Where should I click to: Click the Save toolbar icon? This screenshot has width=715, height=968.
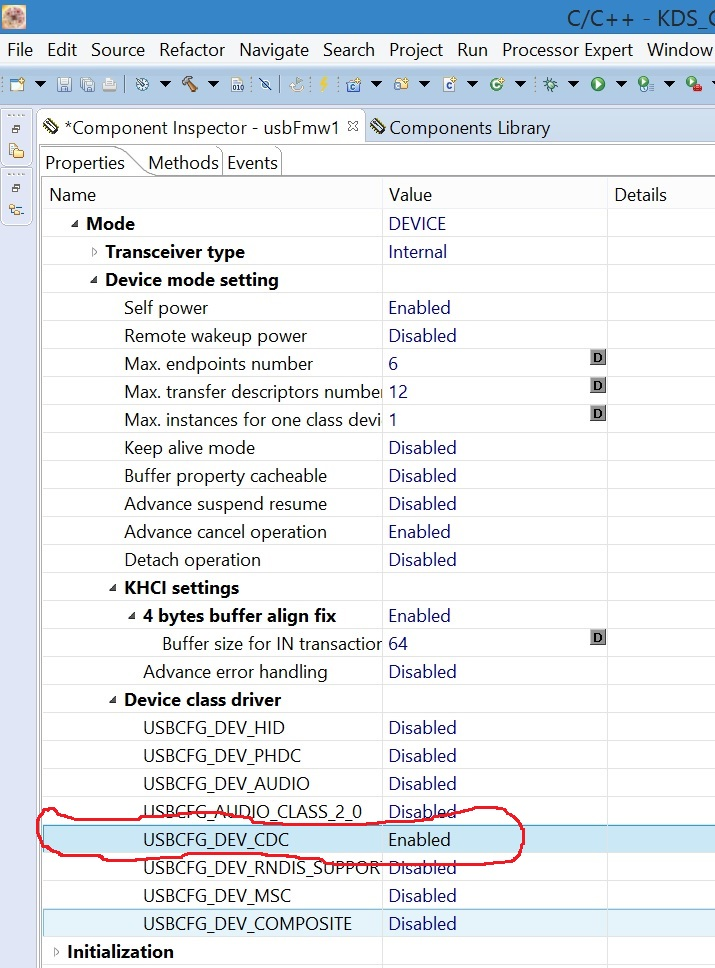(x=64, y=84)
